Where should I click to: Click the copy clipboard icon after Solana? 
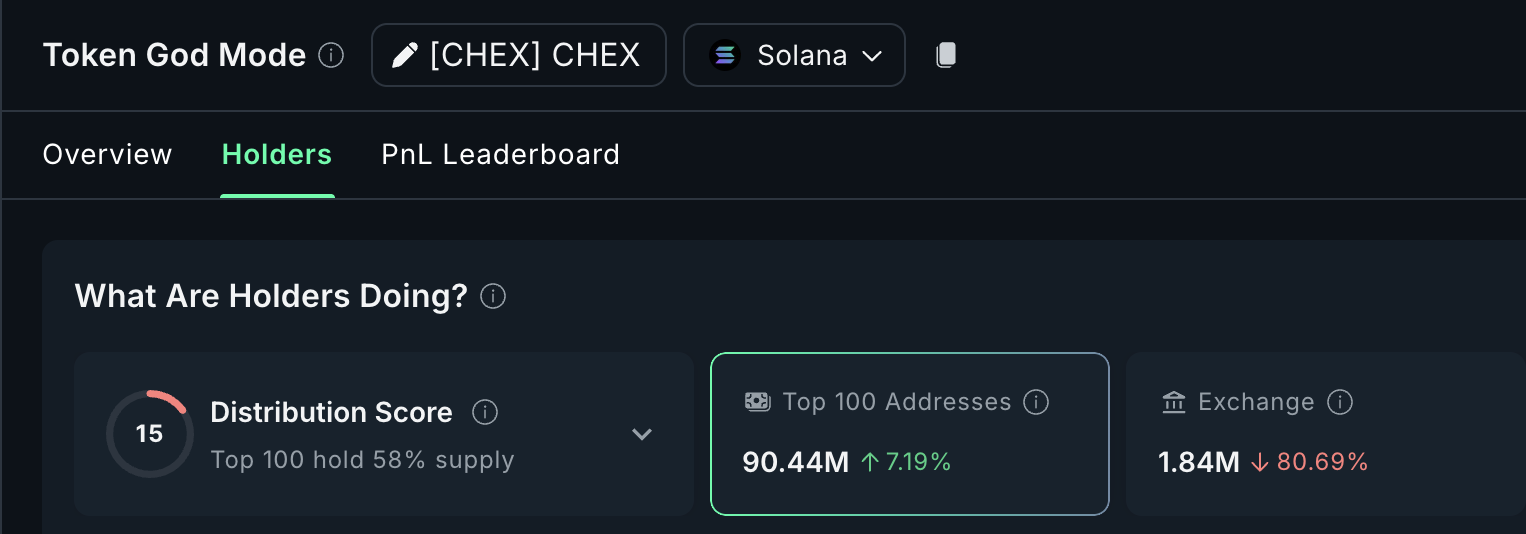pyautogui.click(x=946, y=55)
